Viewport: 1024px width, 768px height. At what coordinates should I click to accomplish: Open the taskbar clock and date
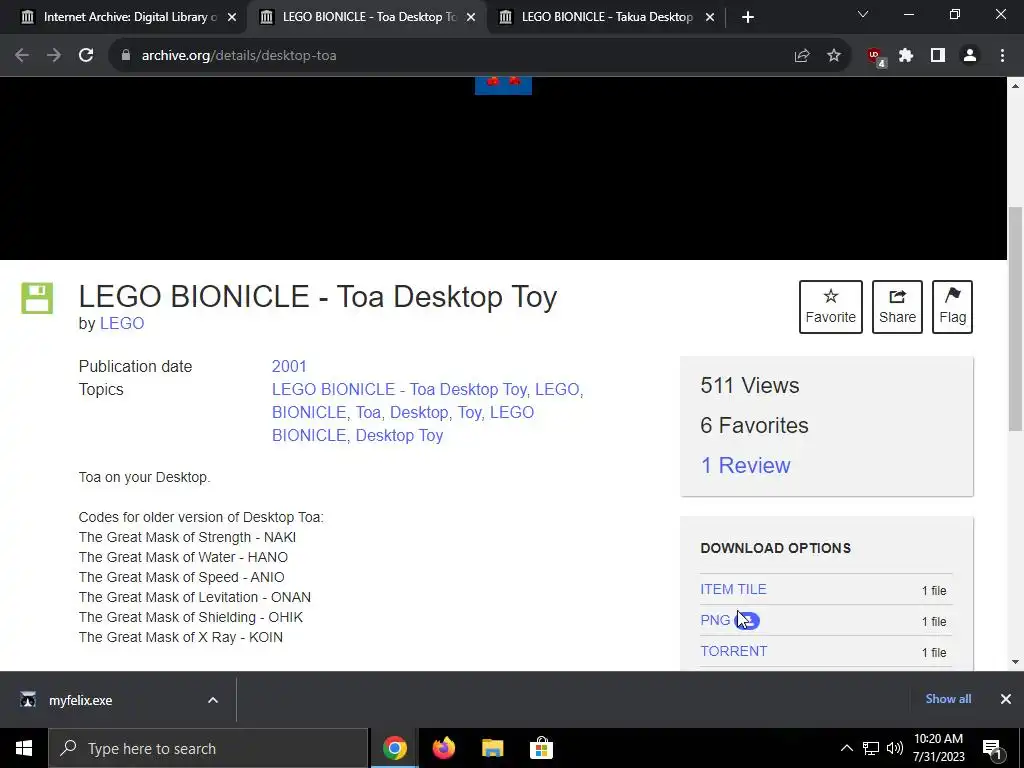click(938, 748)
